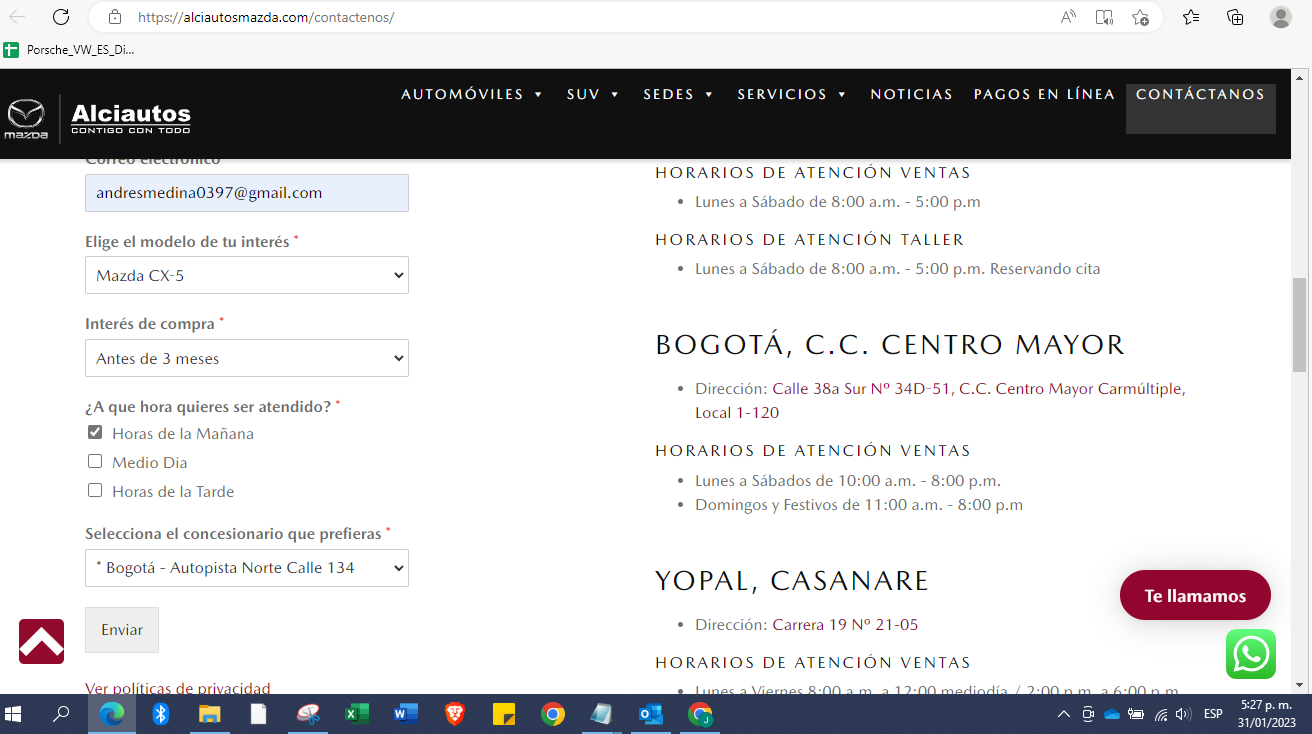Open the notepad app taskbar icon
Viewport: 1312px width, 734px height.
pyautogui.click(x=602, y=714)
